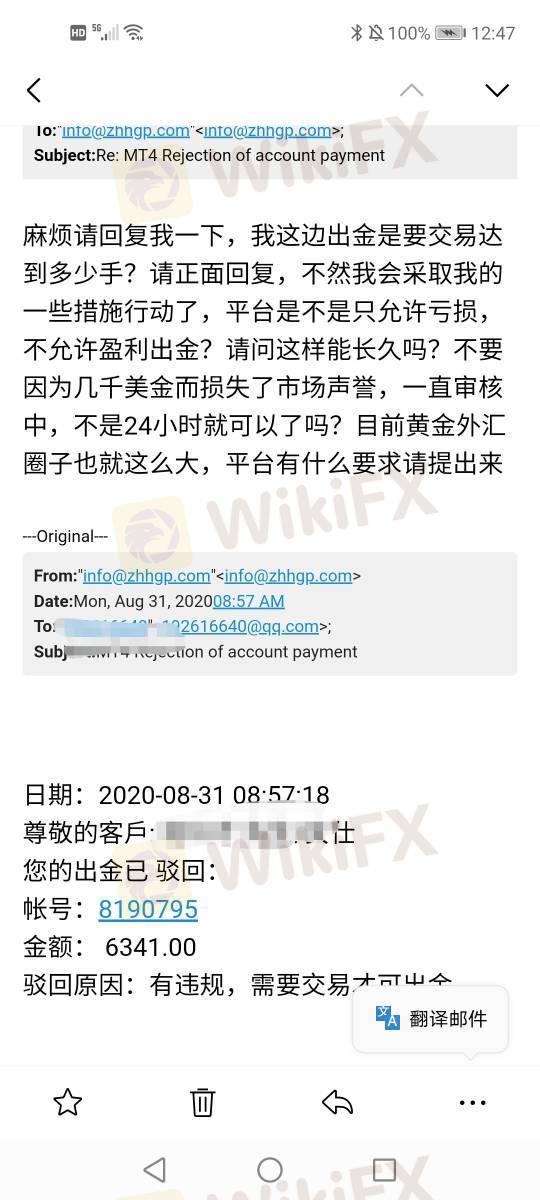Tap the 08:57 AM time link

(249, 601)
